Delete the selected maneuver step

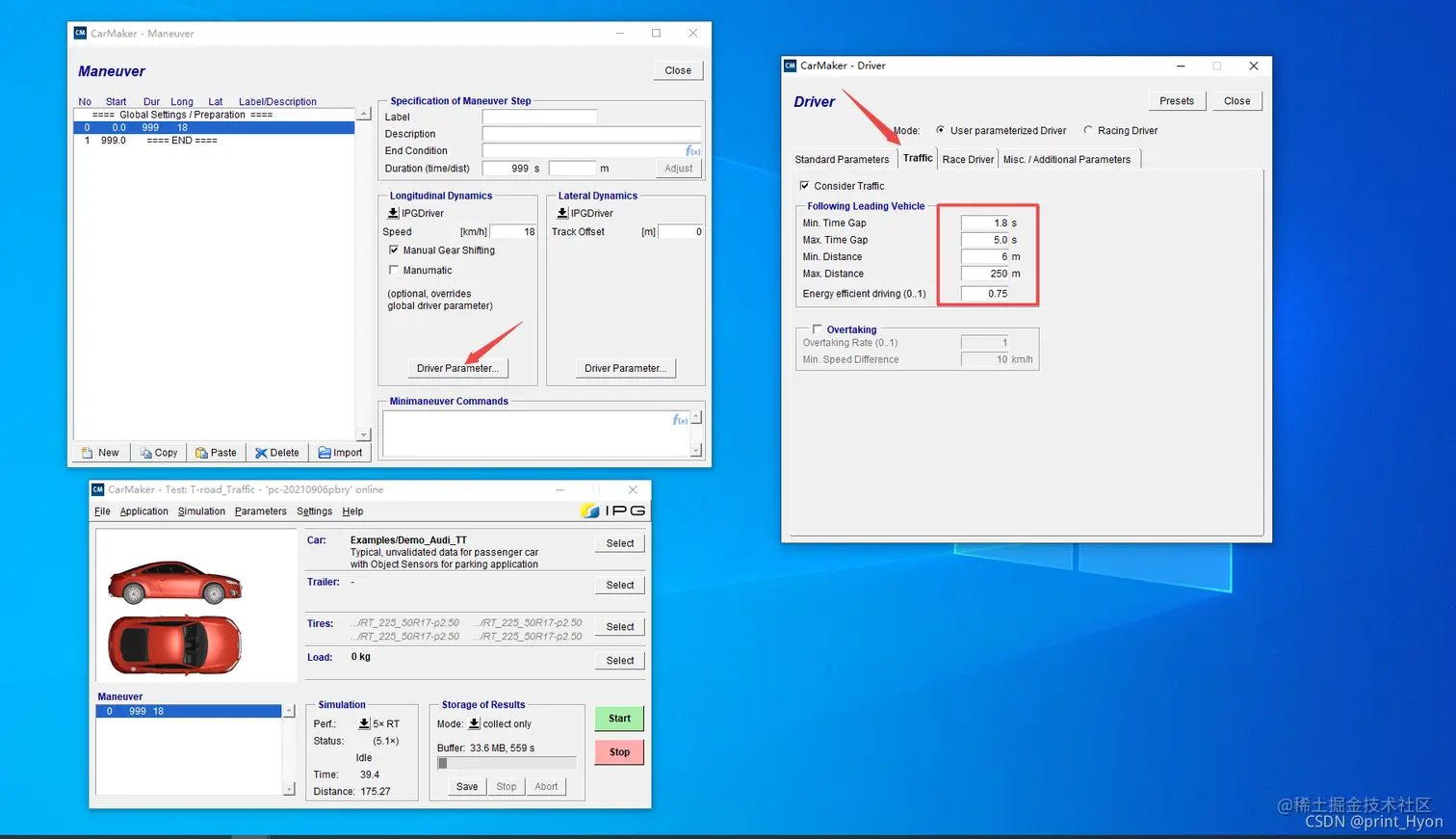[x=277, y=453]
